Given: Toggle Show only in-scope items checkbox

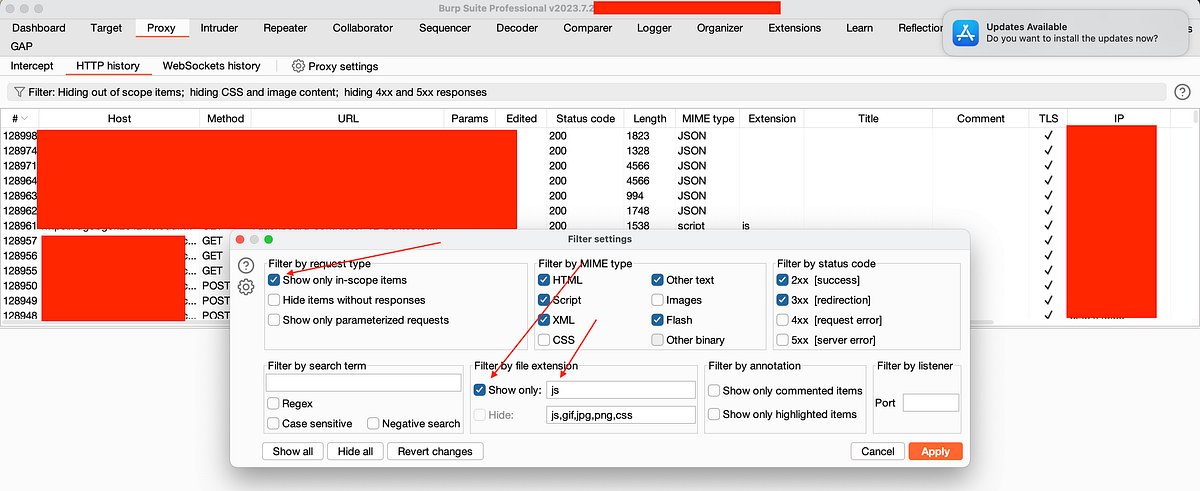Looking at the screenshot, I should (274, 281).
